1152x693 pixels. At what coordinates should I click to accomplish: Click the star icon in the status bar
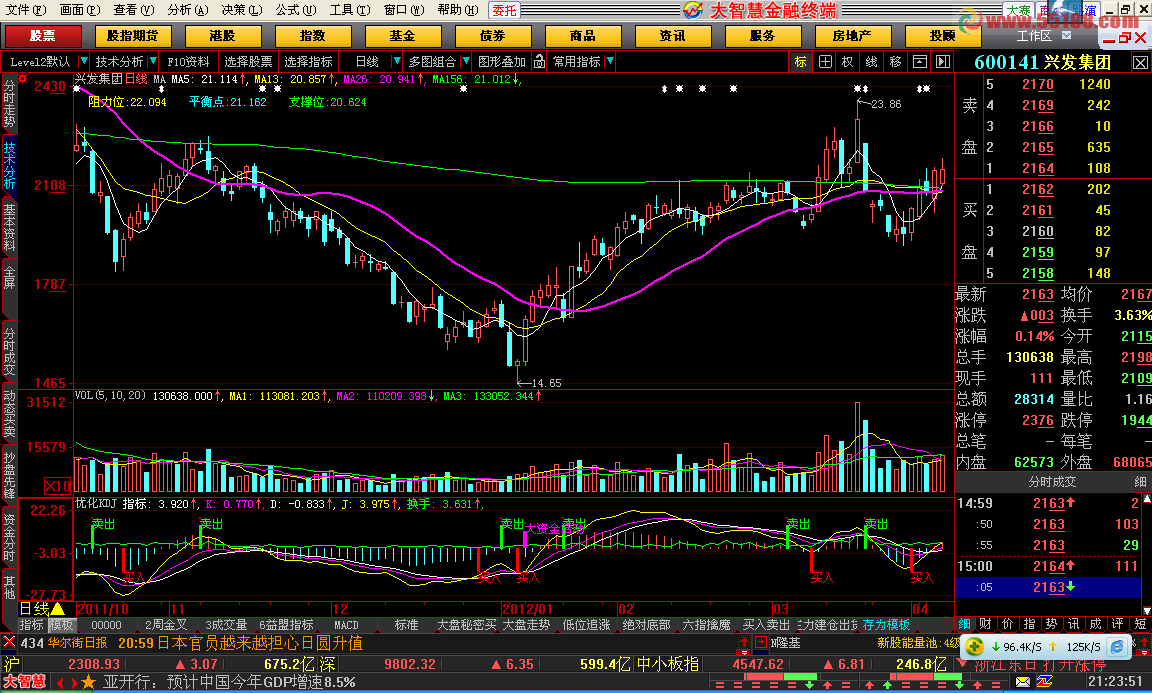[89, 683]
